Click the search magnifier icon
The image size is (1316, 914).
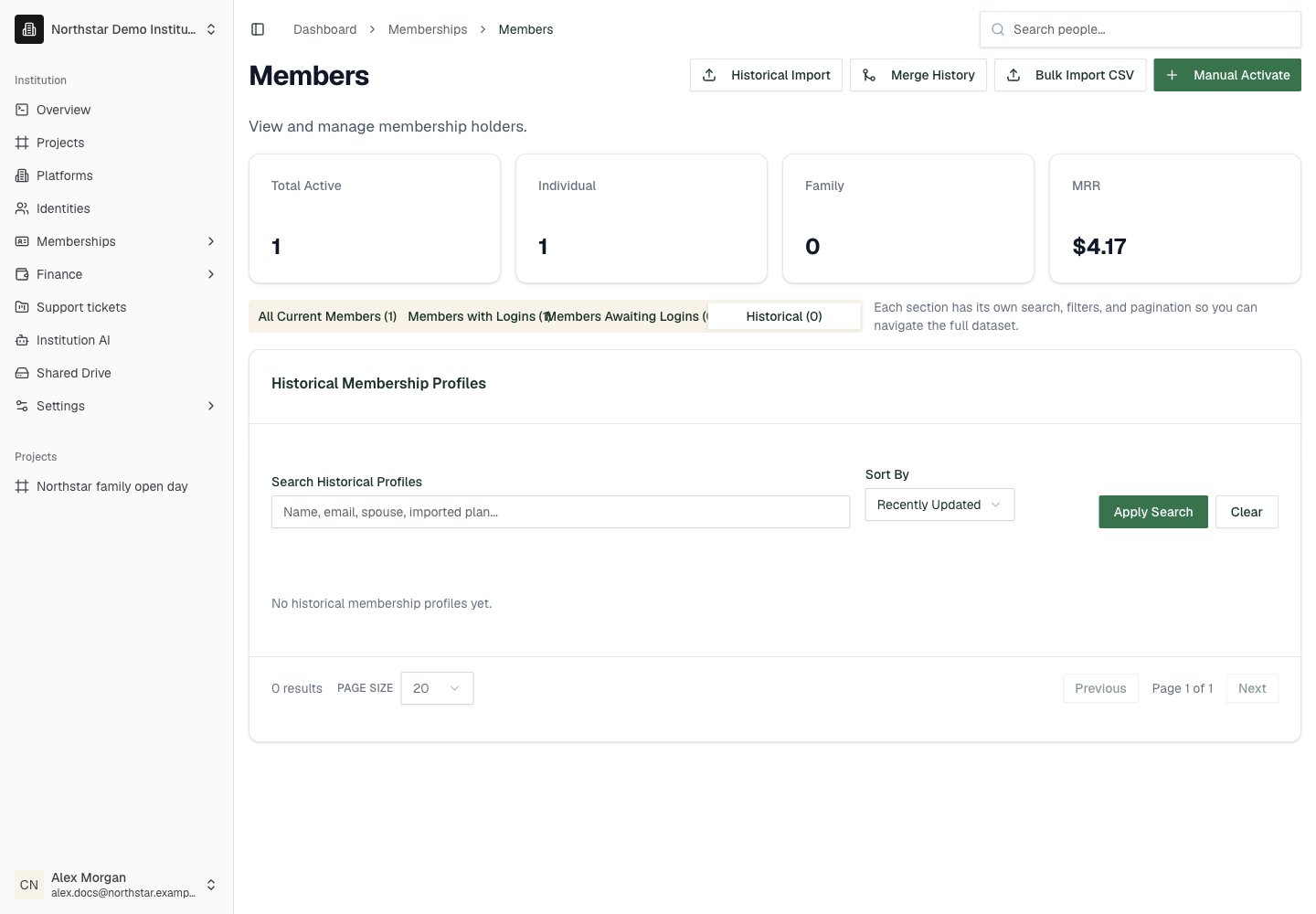[x=998, y=29]
